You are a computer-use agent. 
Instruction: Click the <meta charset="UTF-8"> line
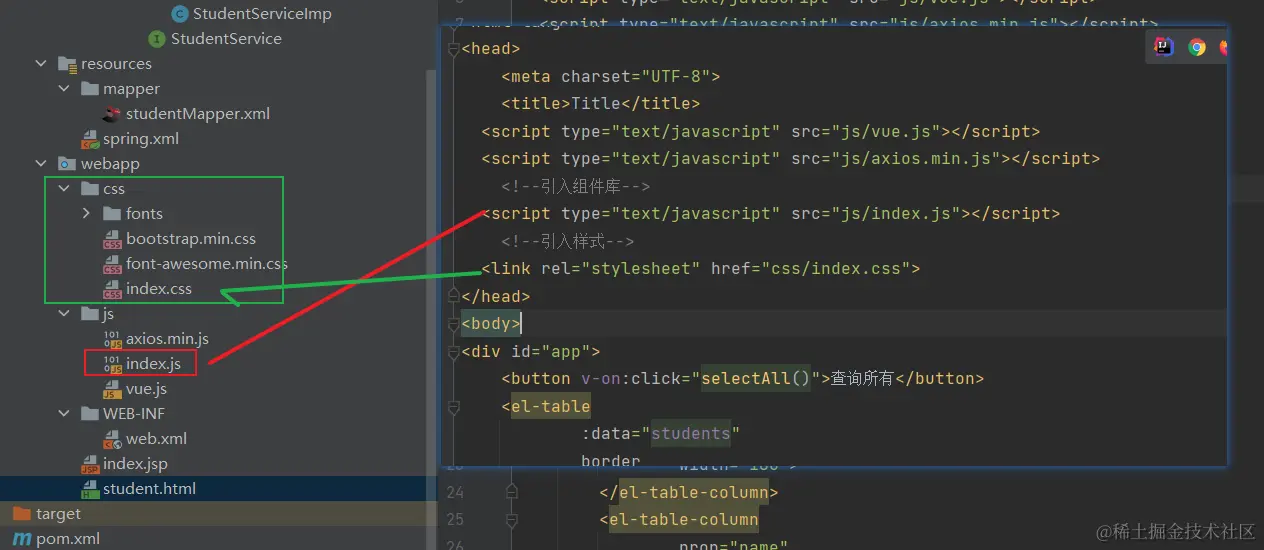[x=611, y=76]
